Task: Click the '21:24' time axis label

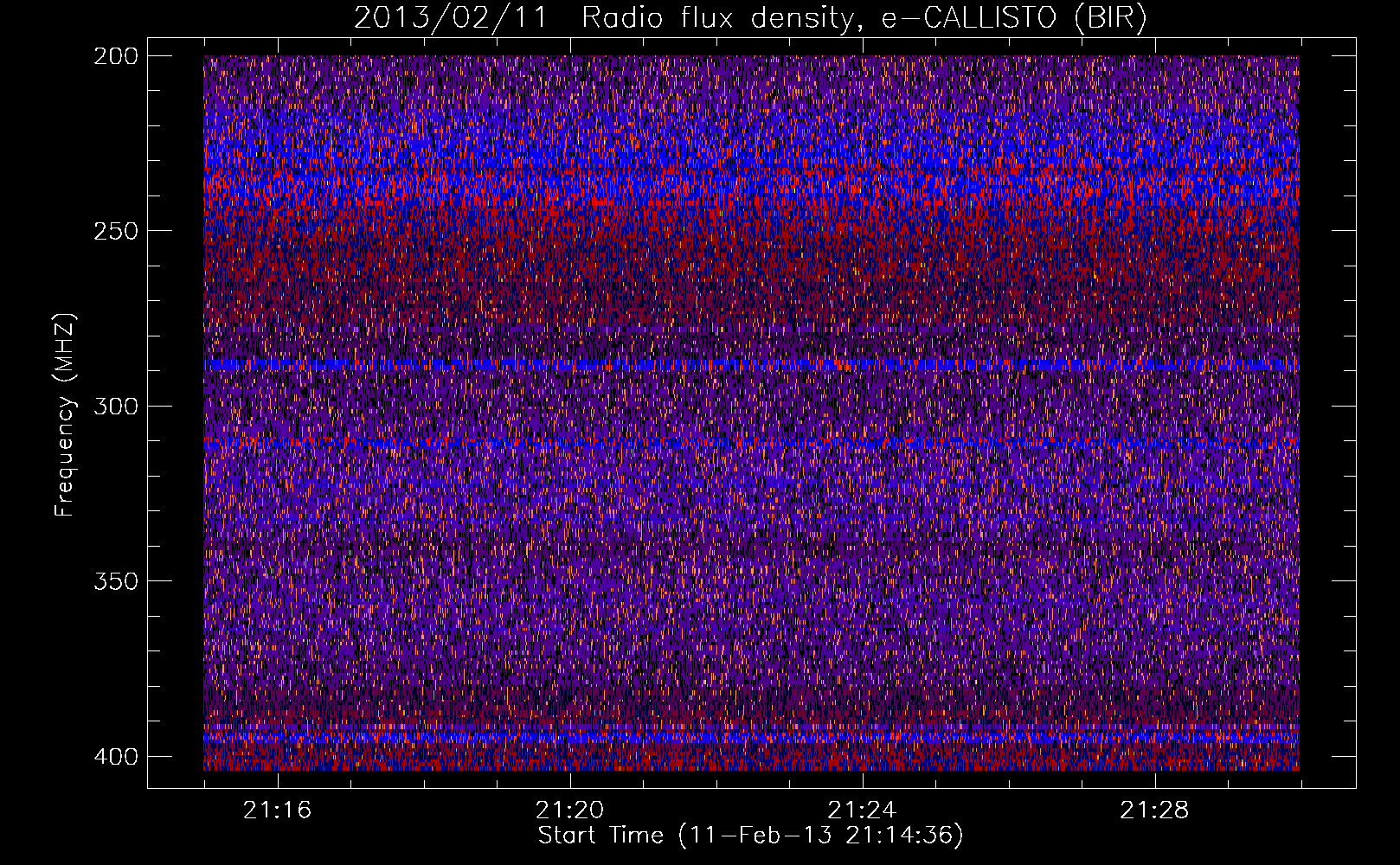Action: (x=862, y=811)
